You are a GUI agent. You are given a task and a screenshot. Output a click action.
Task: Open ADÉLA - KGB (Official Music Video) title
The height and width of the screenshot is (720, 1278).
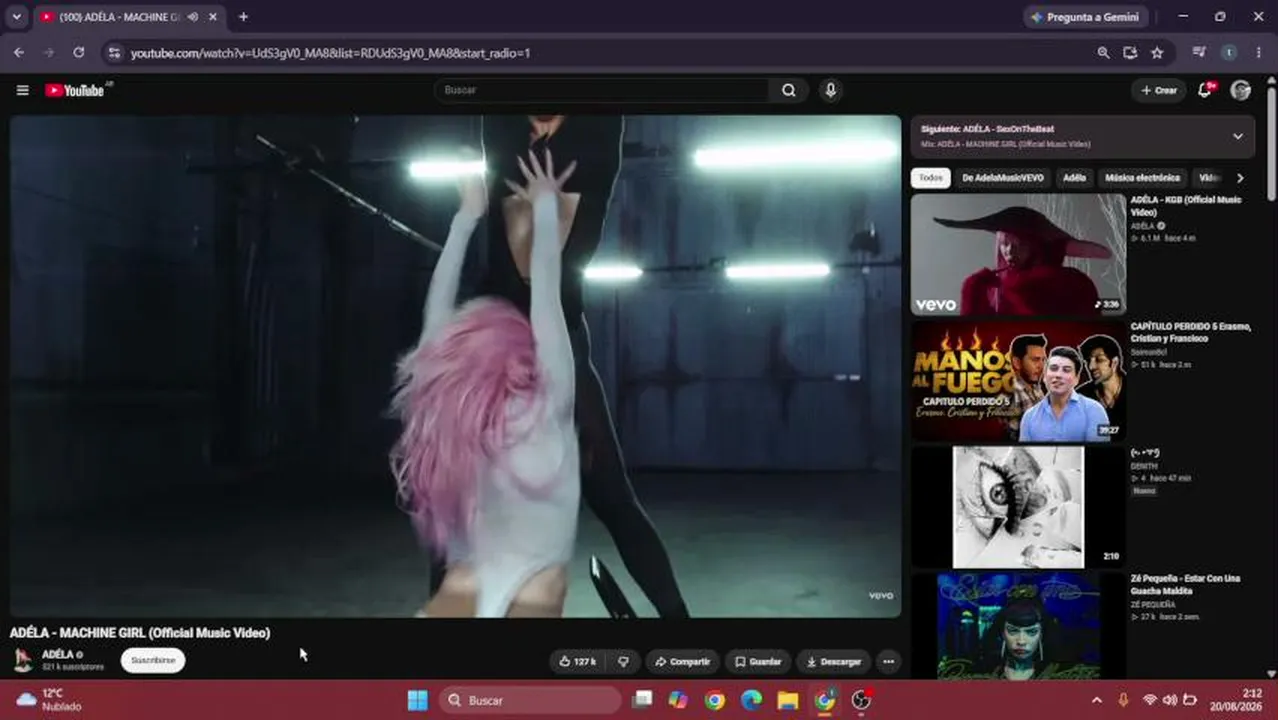1186,206
